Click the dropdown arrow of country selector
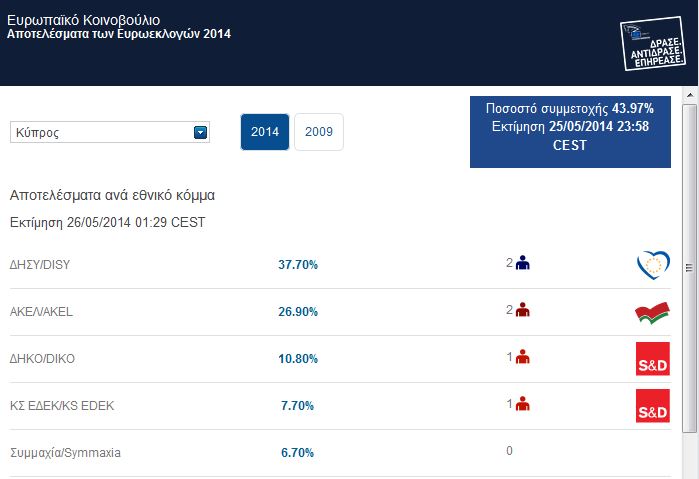Screen dimensions: 699x479 tap(200, 132)
